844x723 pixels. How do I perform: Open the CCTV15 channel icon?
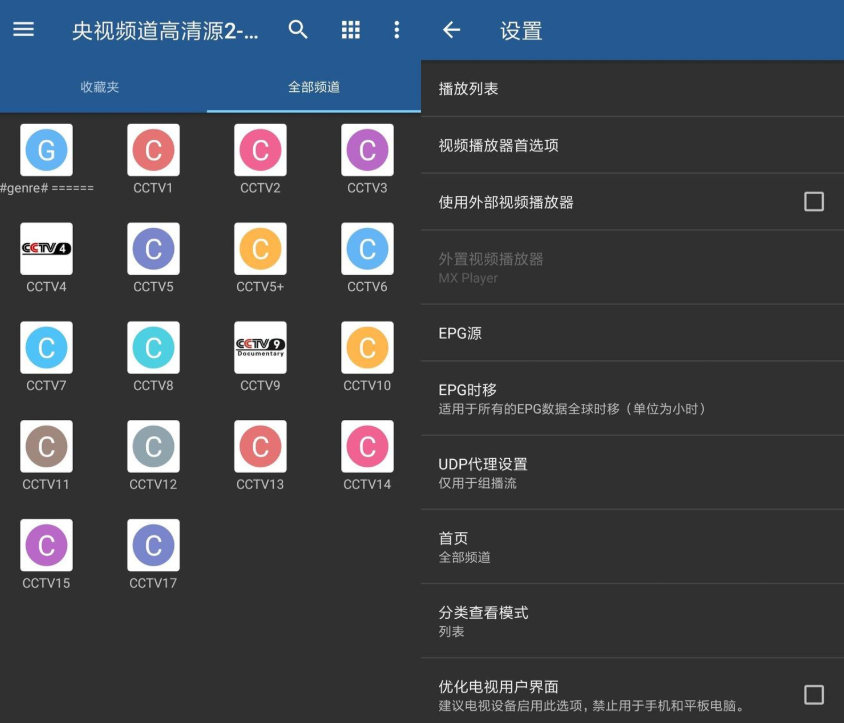click(x=46, y=545)
